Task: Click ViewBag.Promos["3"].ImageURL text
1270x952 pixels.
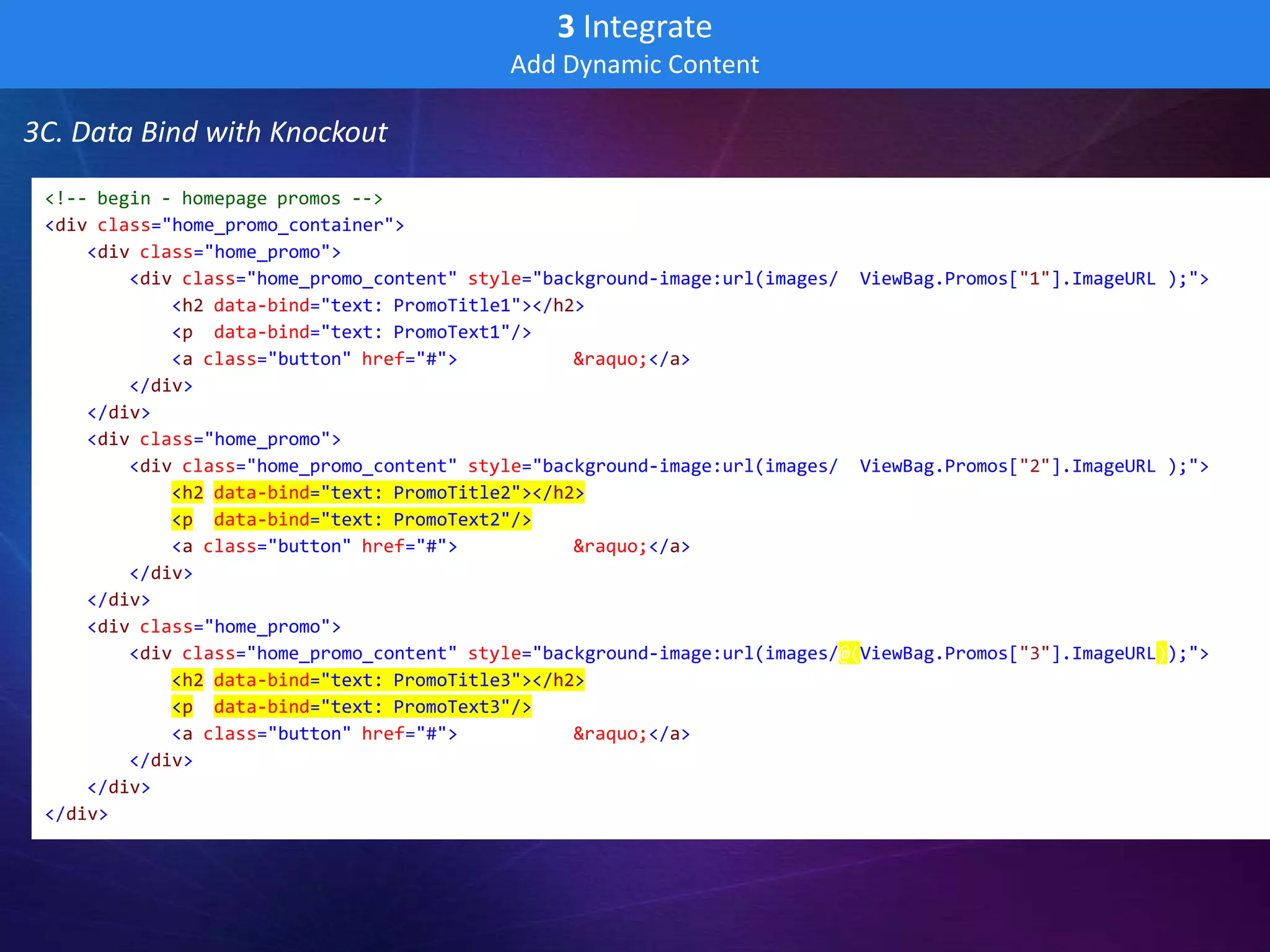Action: [1008, 653]
